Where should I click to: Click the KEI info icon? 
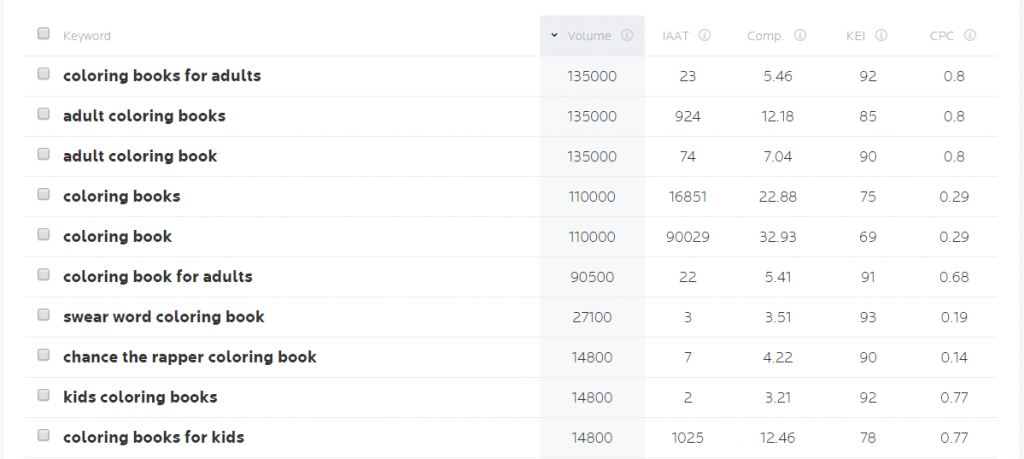point(882,35)
